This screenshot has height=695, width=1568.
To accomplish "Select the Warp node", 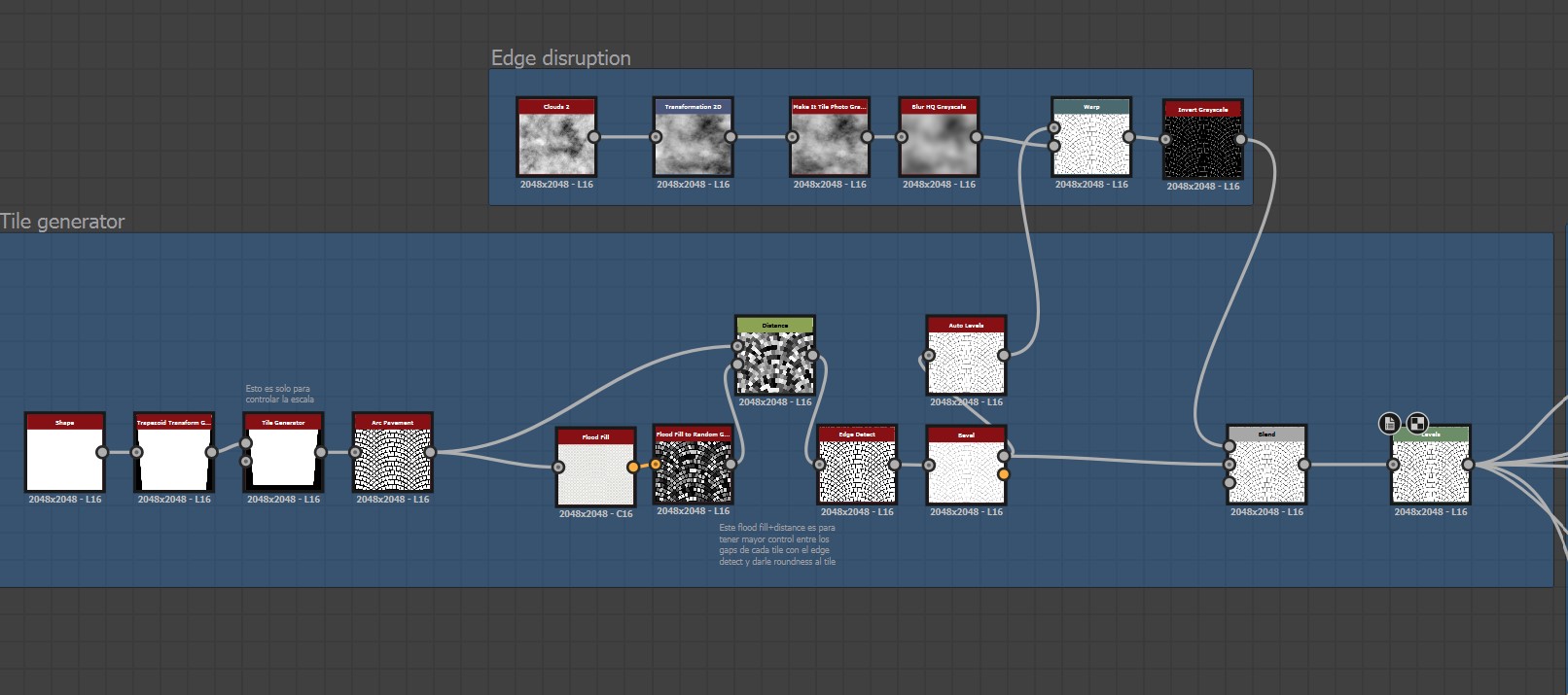I will coord(1091,137).
